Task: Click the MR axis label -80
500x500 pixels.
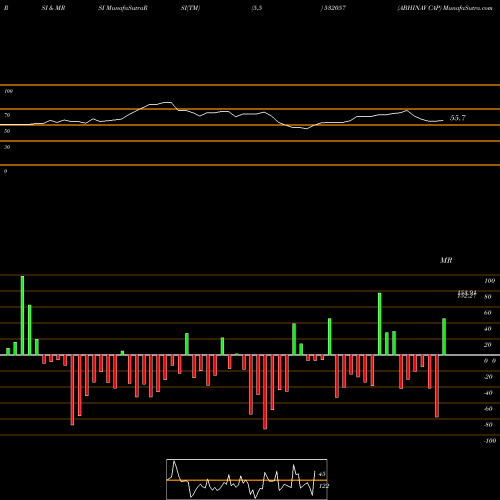Action: coord(488,425)
